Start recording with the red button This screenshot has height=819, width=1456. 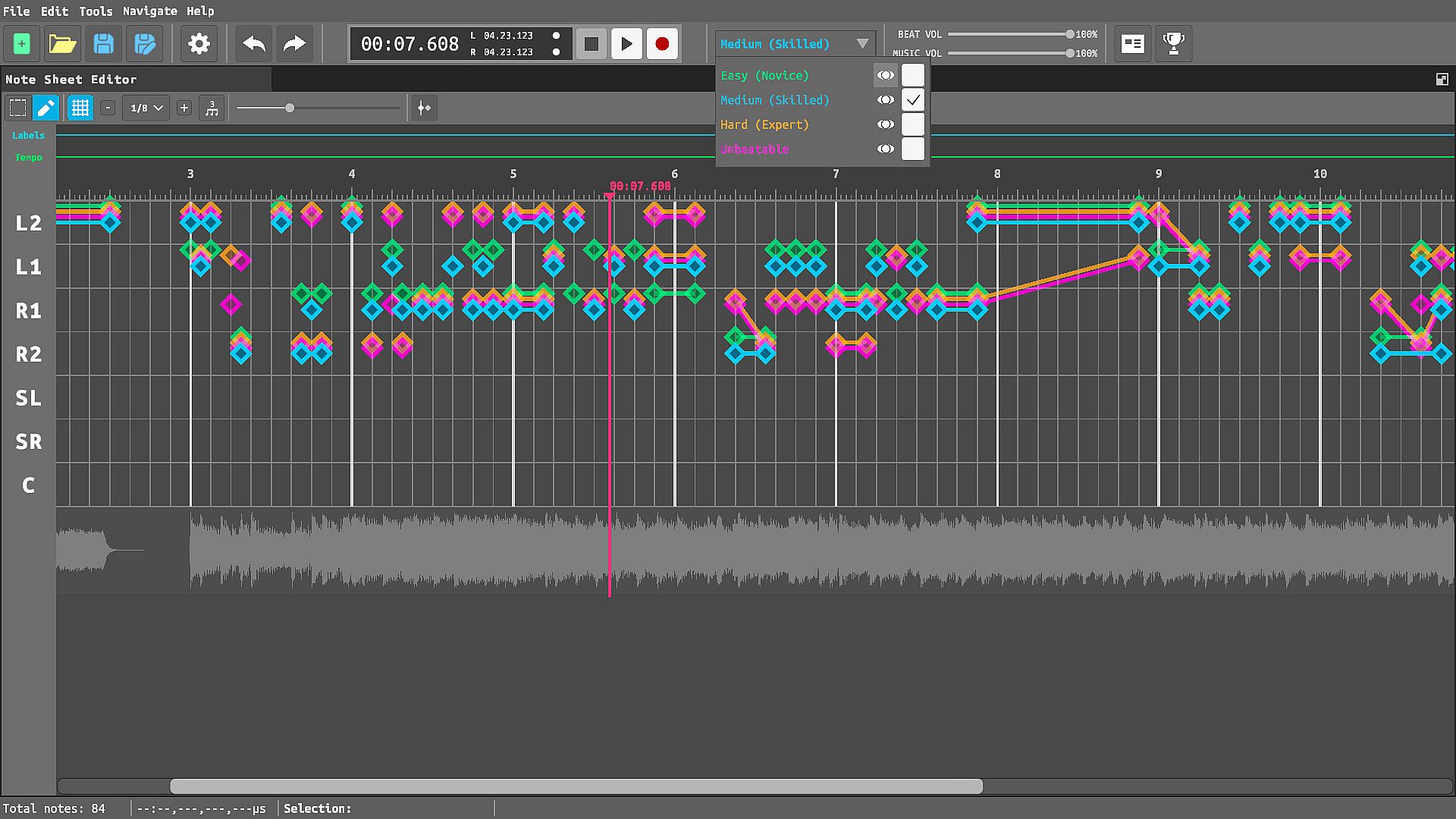click(x=661, y=44)
